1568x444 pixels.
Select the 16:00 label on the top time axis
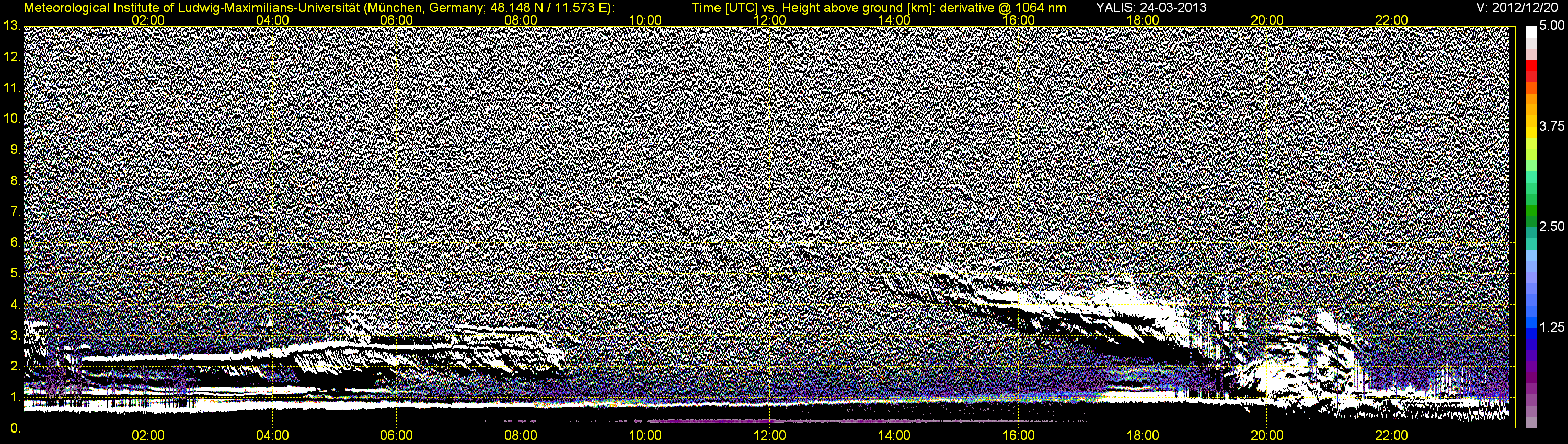[1018, 20]
